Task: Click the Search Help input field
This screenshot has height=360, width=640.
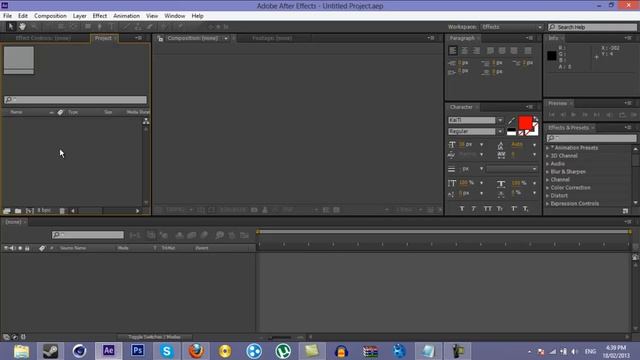Action: click(592, 27)
